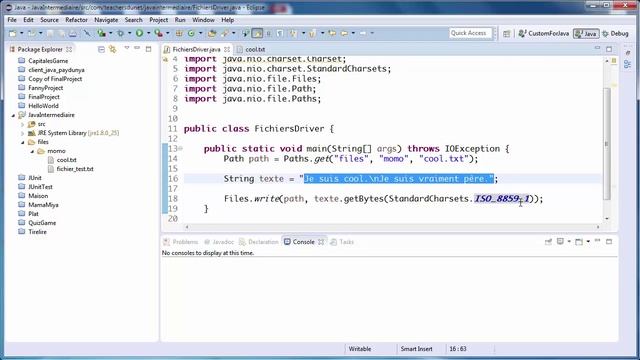Click Collapse All in Package Explorer
The width and height of the screenshot is (640, 360).
[101, 49]
